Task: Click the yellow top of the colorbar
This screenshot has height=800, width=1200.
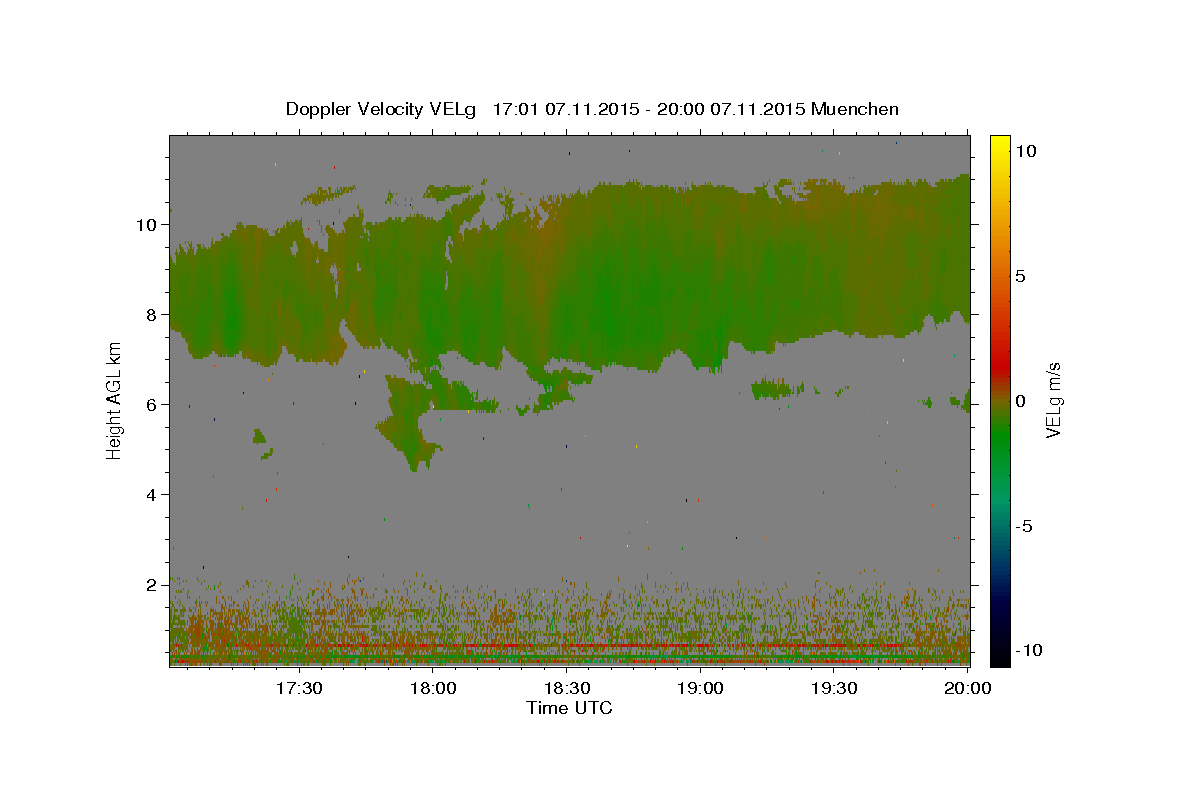Action: [x=1000, y=145]
